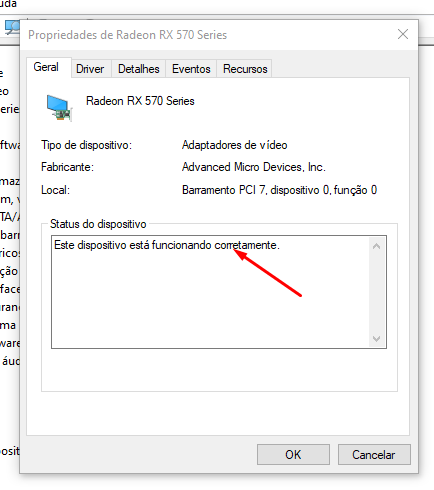Screen dimensions: 434x490
Task: Click the Adaptadores de vídeo device type value
Action: pyautogui.click(x=234, y=145)
